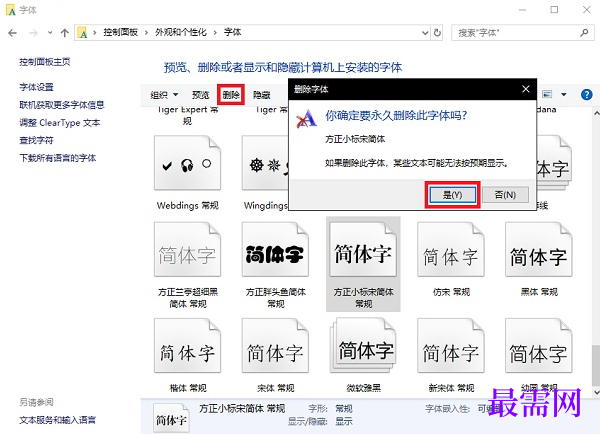Refresh the fonts folder view

(x=437, y=33)
